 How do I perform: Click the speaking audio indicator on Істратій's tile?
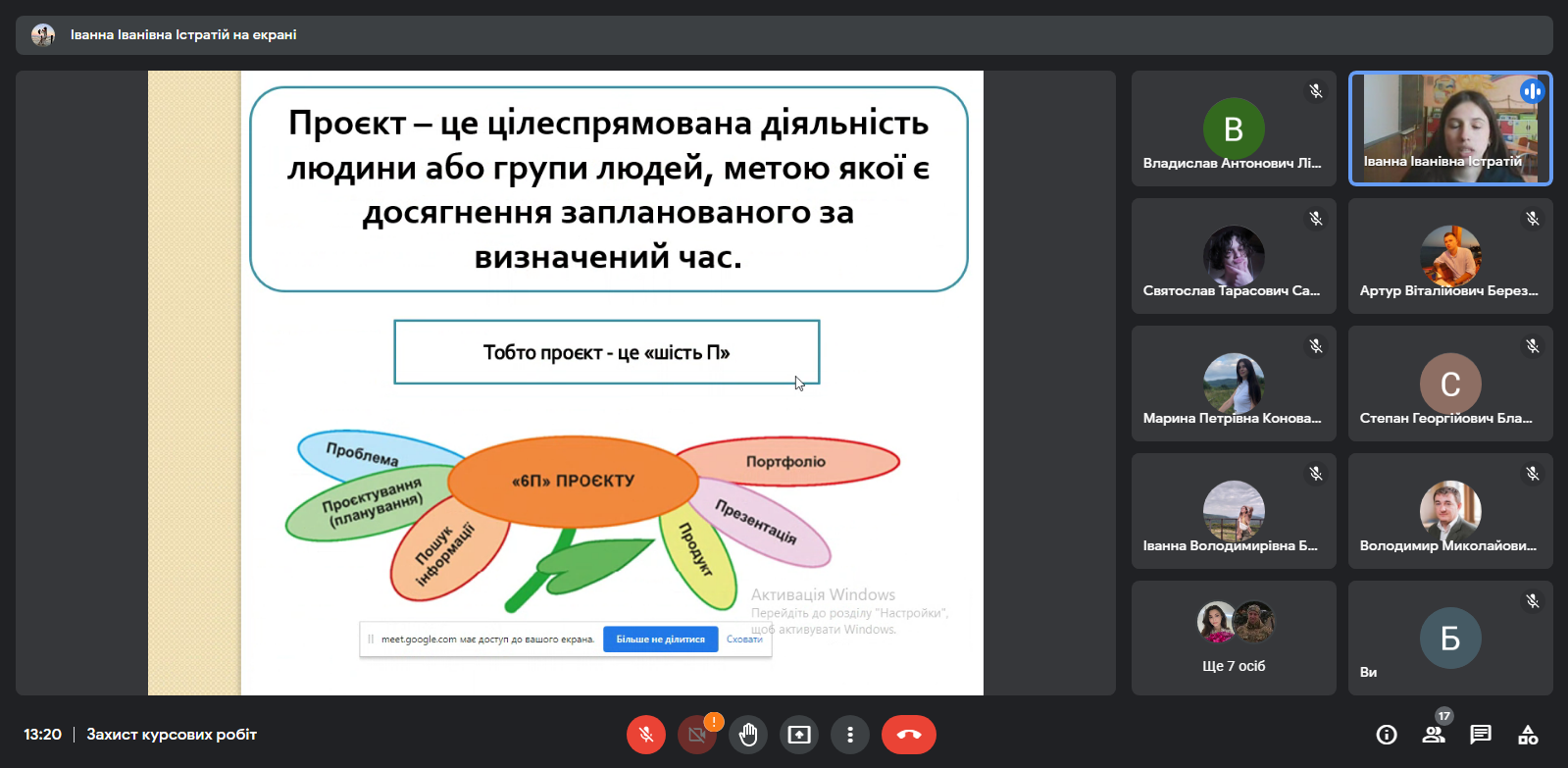pos(1532,91)
